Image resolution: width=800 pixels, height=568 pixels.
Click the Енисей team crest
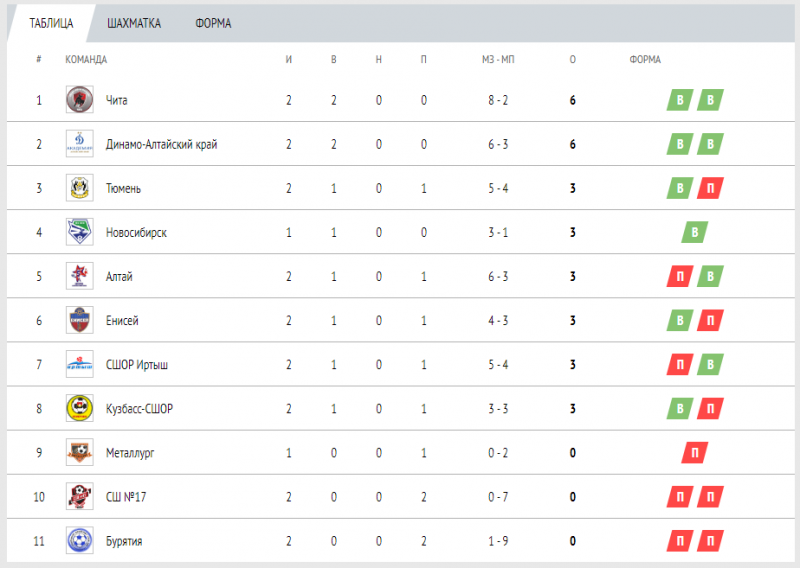click(x=79, y=320)
